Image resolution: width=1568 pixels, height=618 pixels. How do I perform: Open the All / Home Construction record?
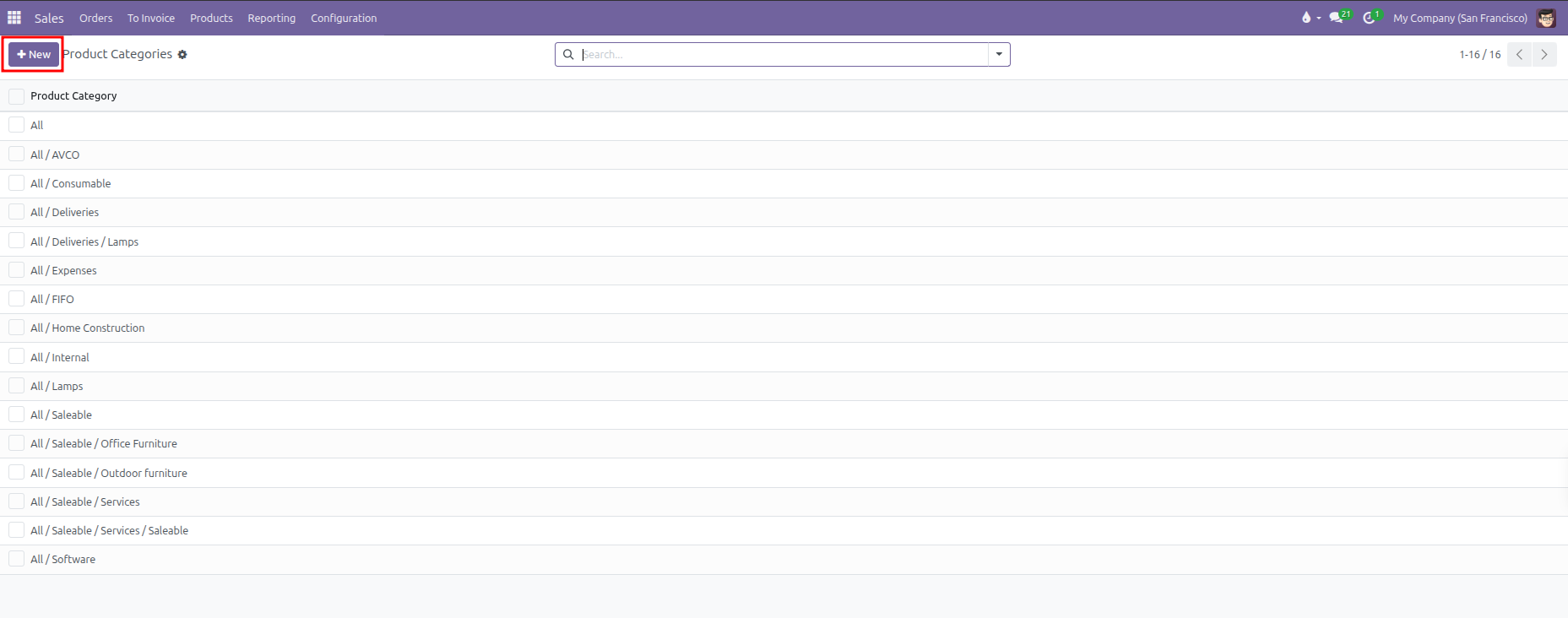[87, 328]
